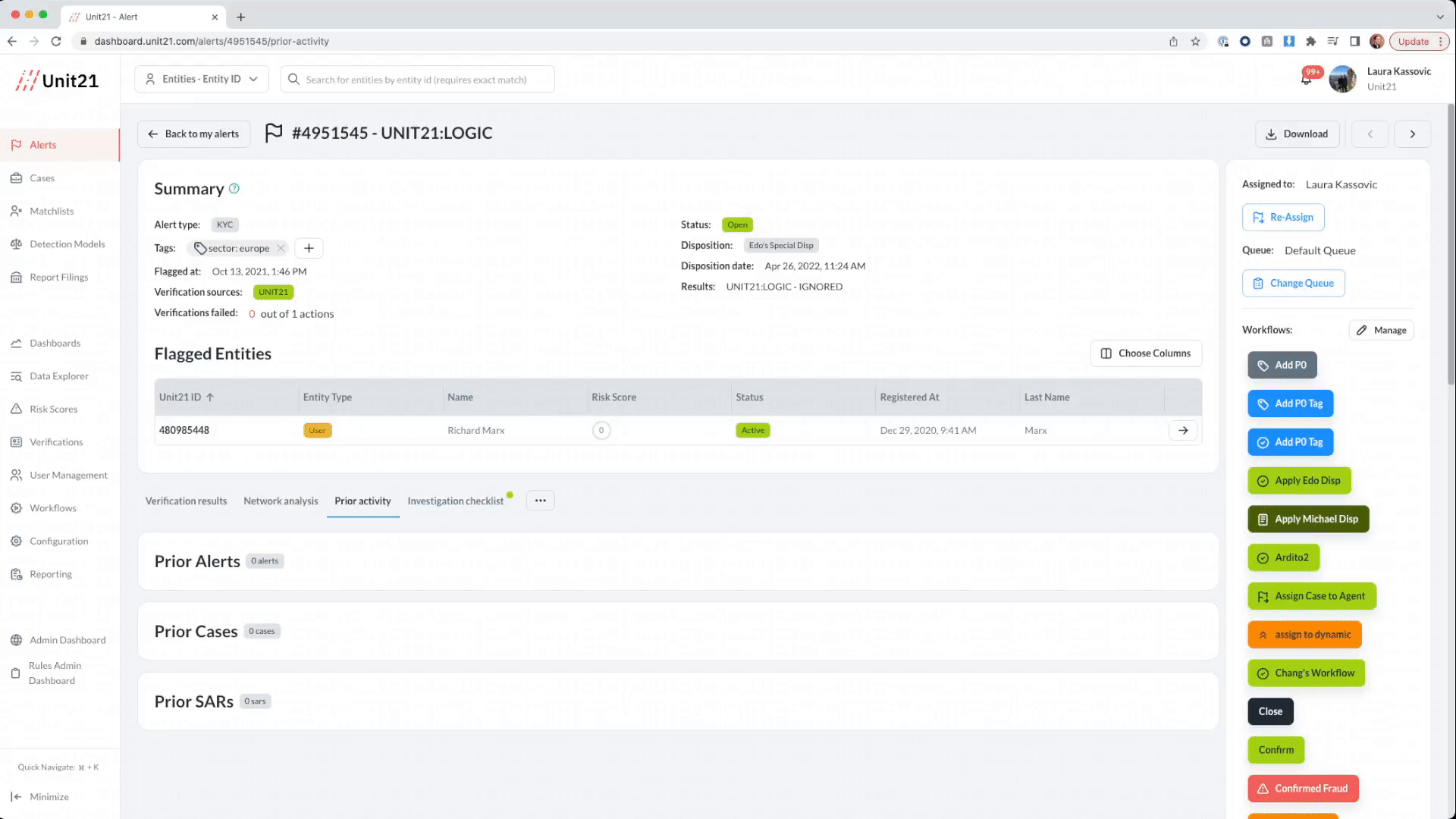Run the Ardito2 workflow
The height and width of the screenshot is (819, 1456).
(x=1284, y=558)
